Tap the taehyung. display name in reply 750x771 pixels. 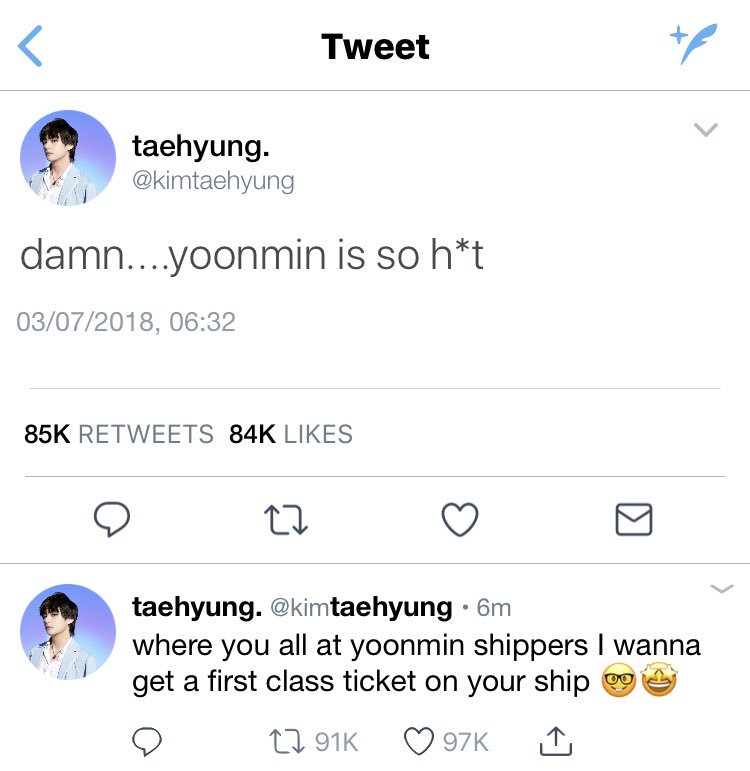[197, 608]
